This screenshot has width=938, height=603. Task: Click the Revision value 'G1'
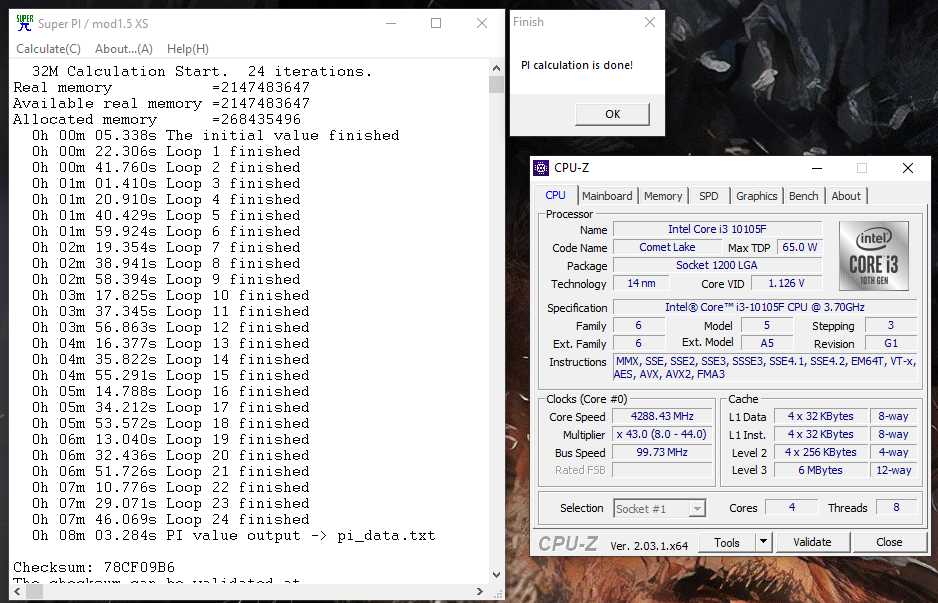(891, 343)
